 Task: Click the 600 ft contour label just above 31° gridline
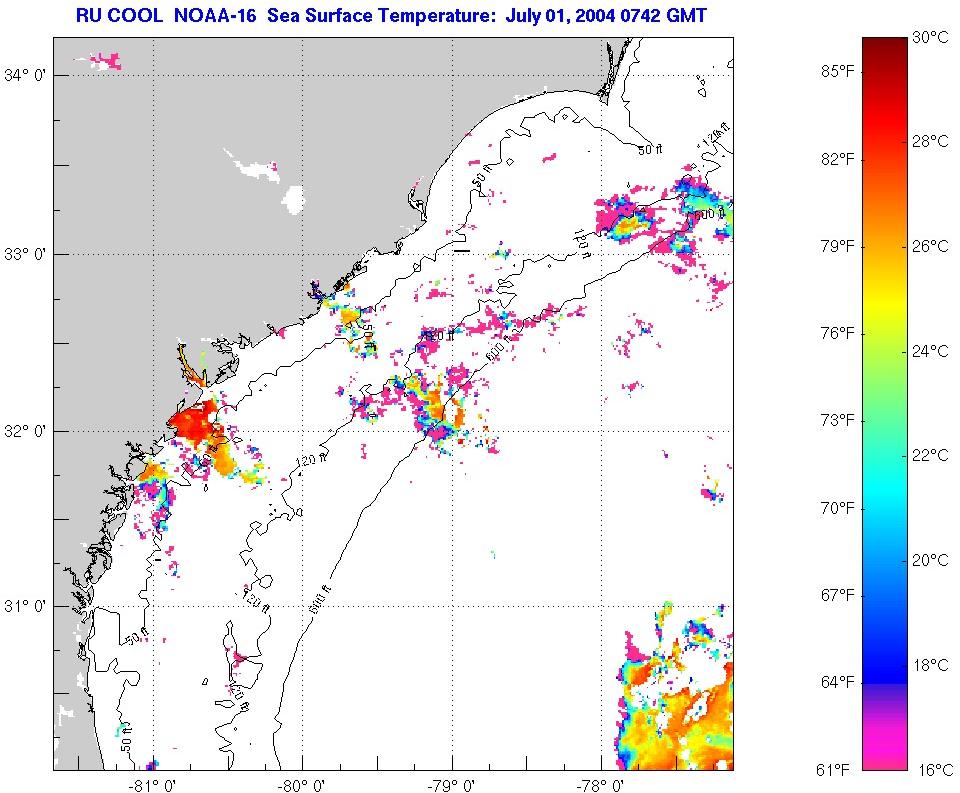coord(320,600)
